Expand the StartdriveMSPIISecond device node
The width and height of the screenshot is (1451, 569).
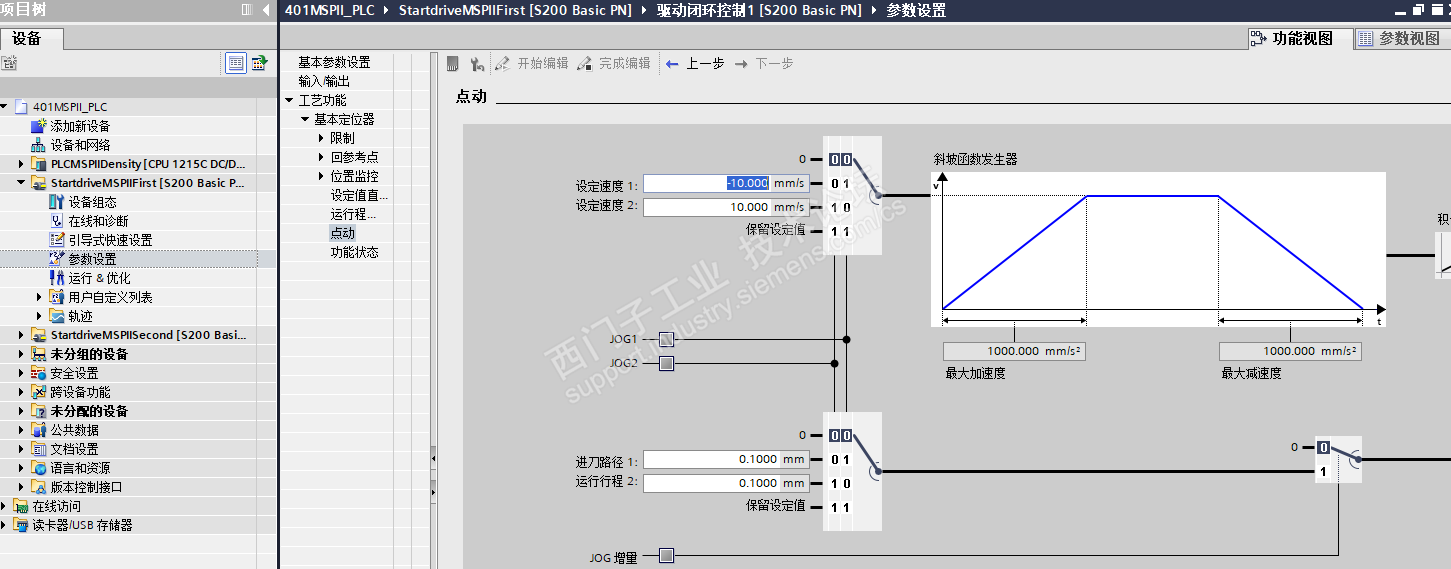[22, 335]
